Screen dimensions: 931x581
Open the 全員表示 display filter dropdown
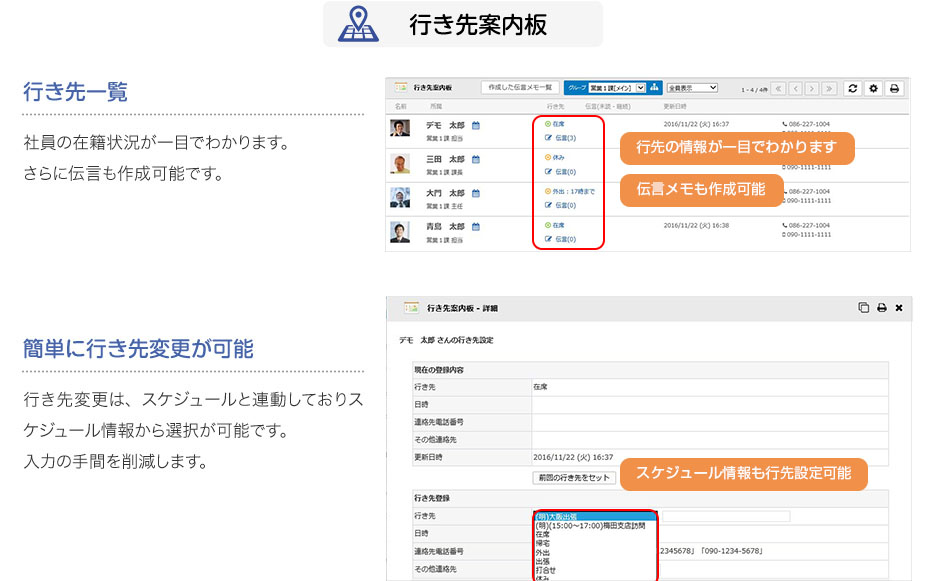point(692,88)
